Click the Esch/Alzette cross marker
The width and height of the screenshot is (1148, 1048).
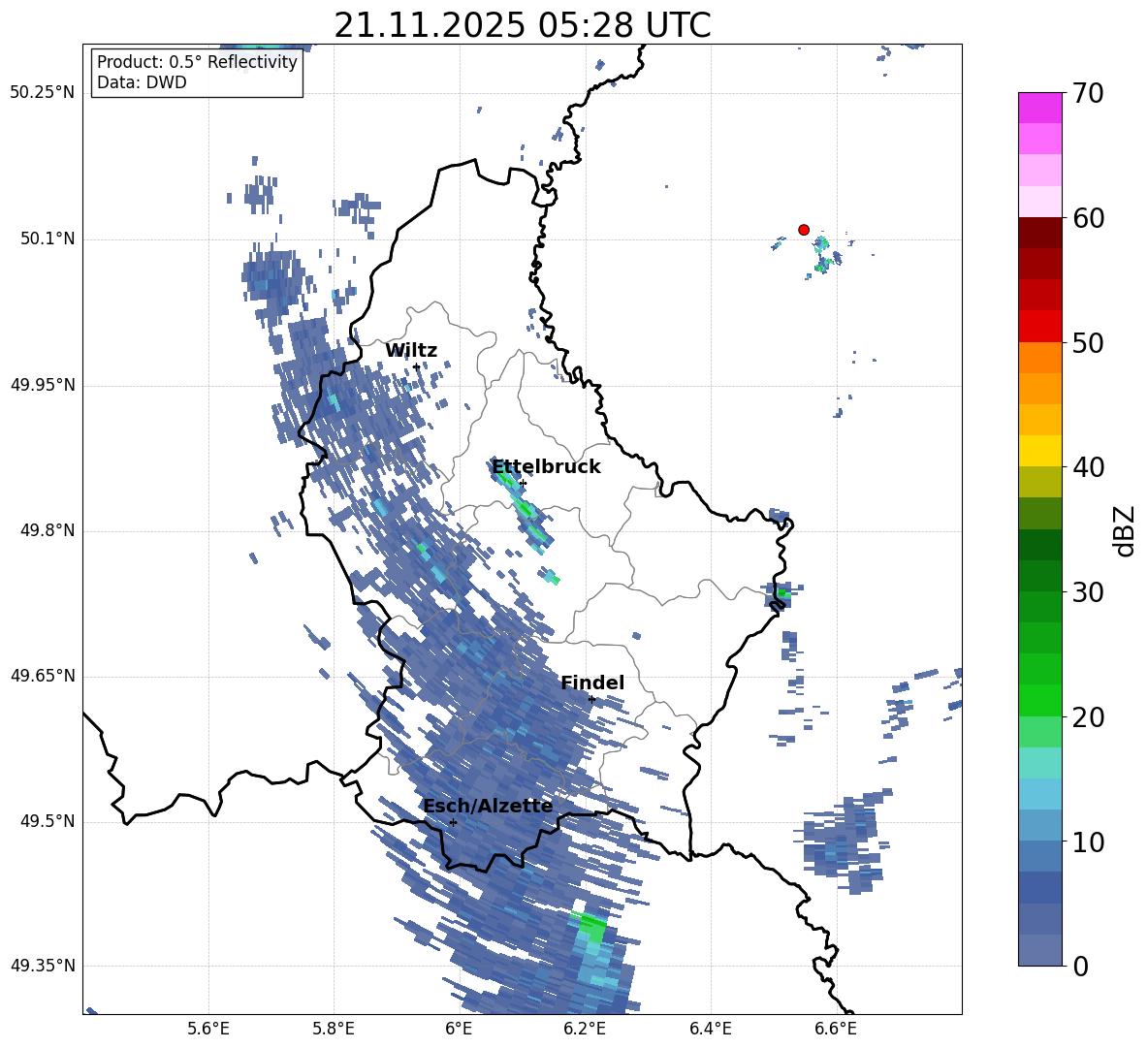[453, 822]
